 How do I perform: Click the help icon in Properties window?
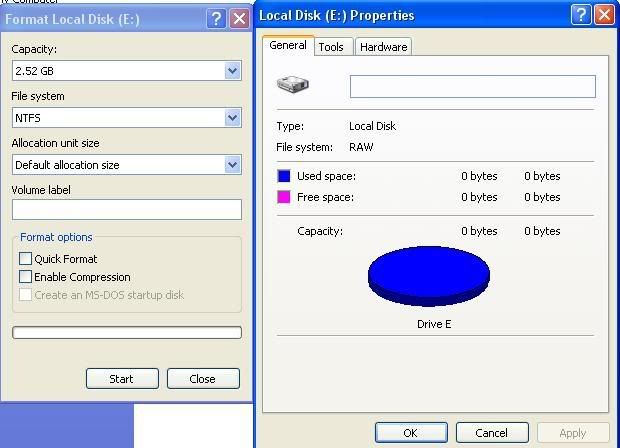click(581, 15)
